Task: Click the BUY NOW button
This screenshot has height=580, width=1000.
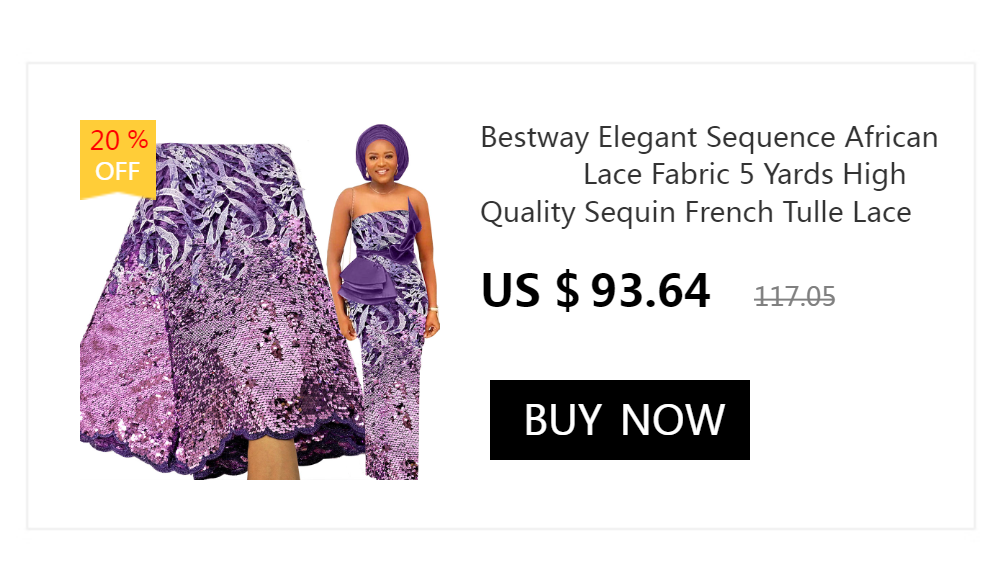Action: (x=619, y=420)
